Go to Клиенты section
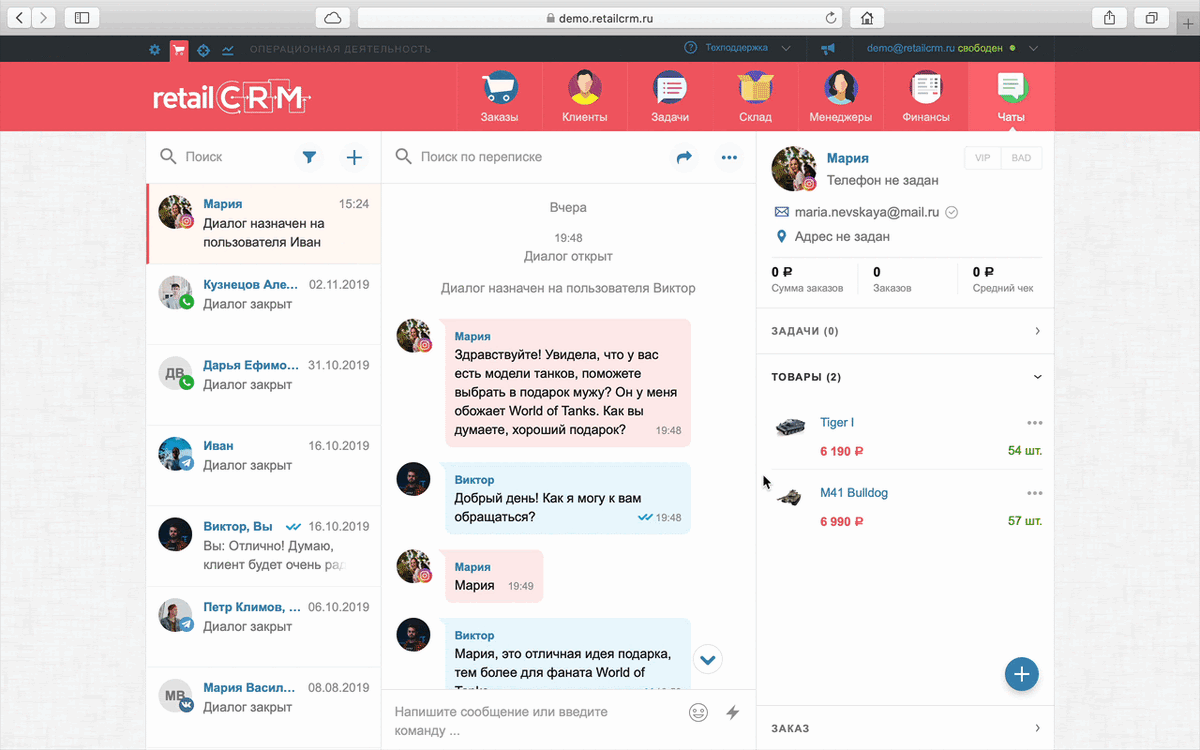1200x750 pixels. [x=584, y=97]
